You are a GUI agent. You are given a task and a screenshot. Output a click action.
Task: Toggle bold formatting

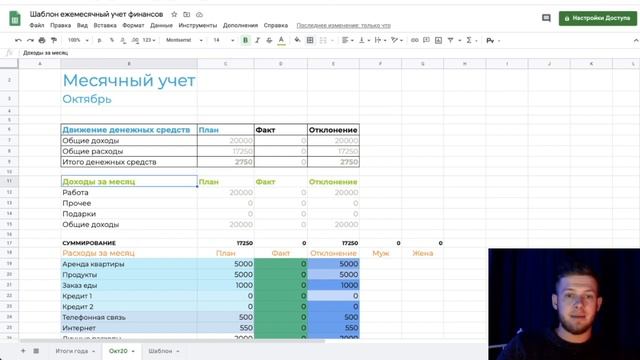pos(245,40)
